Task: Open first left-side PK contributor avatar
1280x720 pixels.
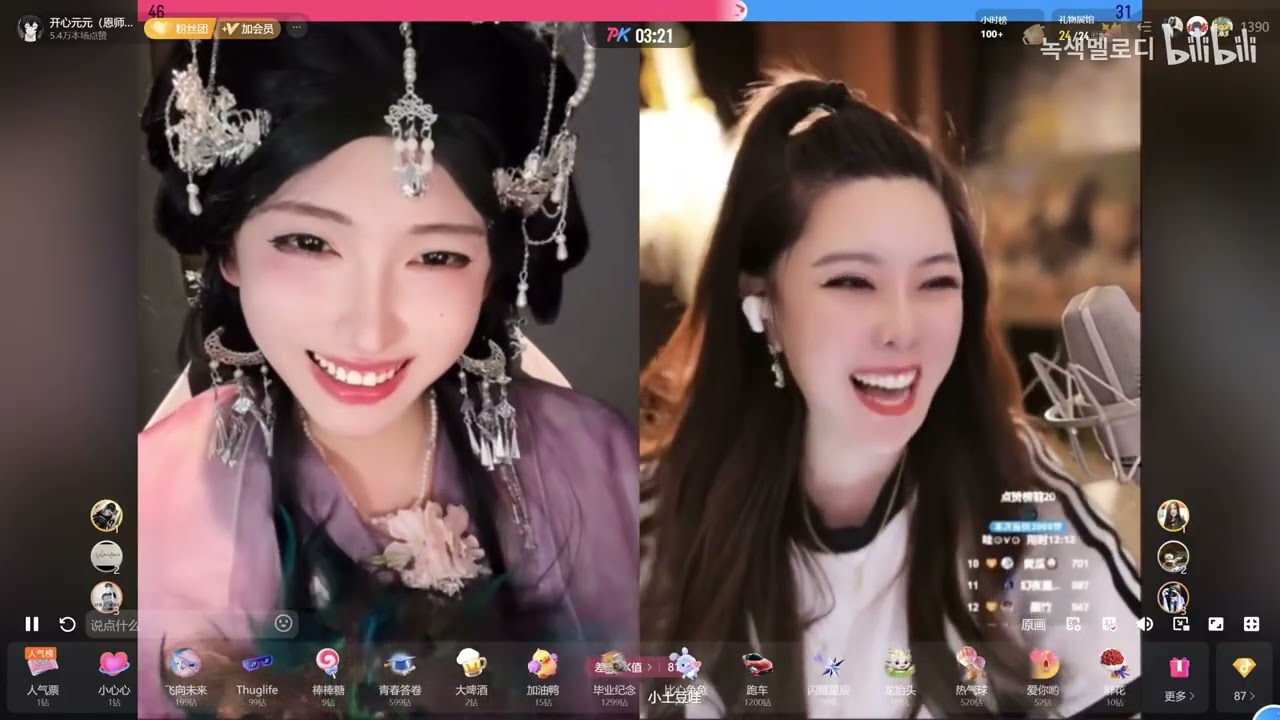Action: pos(107,516)
